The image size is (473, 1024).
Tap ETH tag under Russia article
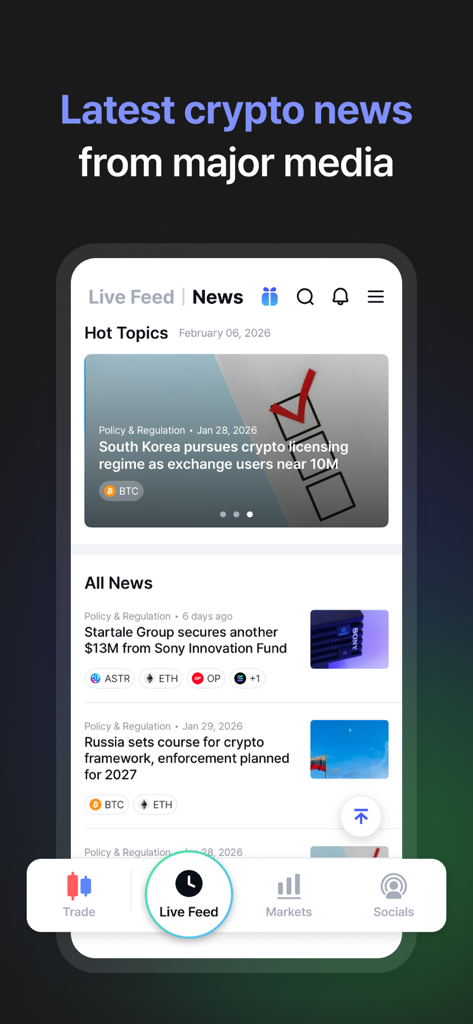[155, 805]
